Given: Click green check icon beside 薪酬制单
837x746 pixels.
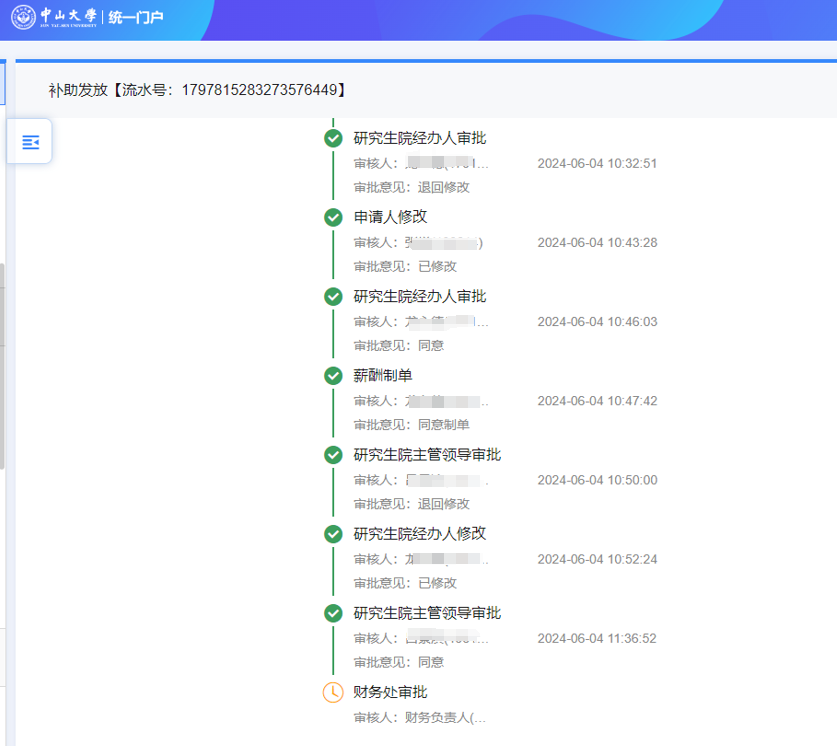Looking at the screenshot, I should click(x=333, y=375).
